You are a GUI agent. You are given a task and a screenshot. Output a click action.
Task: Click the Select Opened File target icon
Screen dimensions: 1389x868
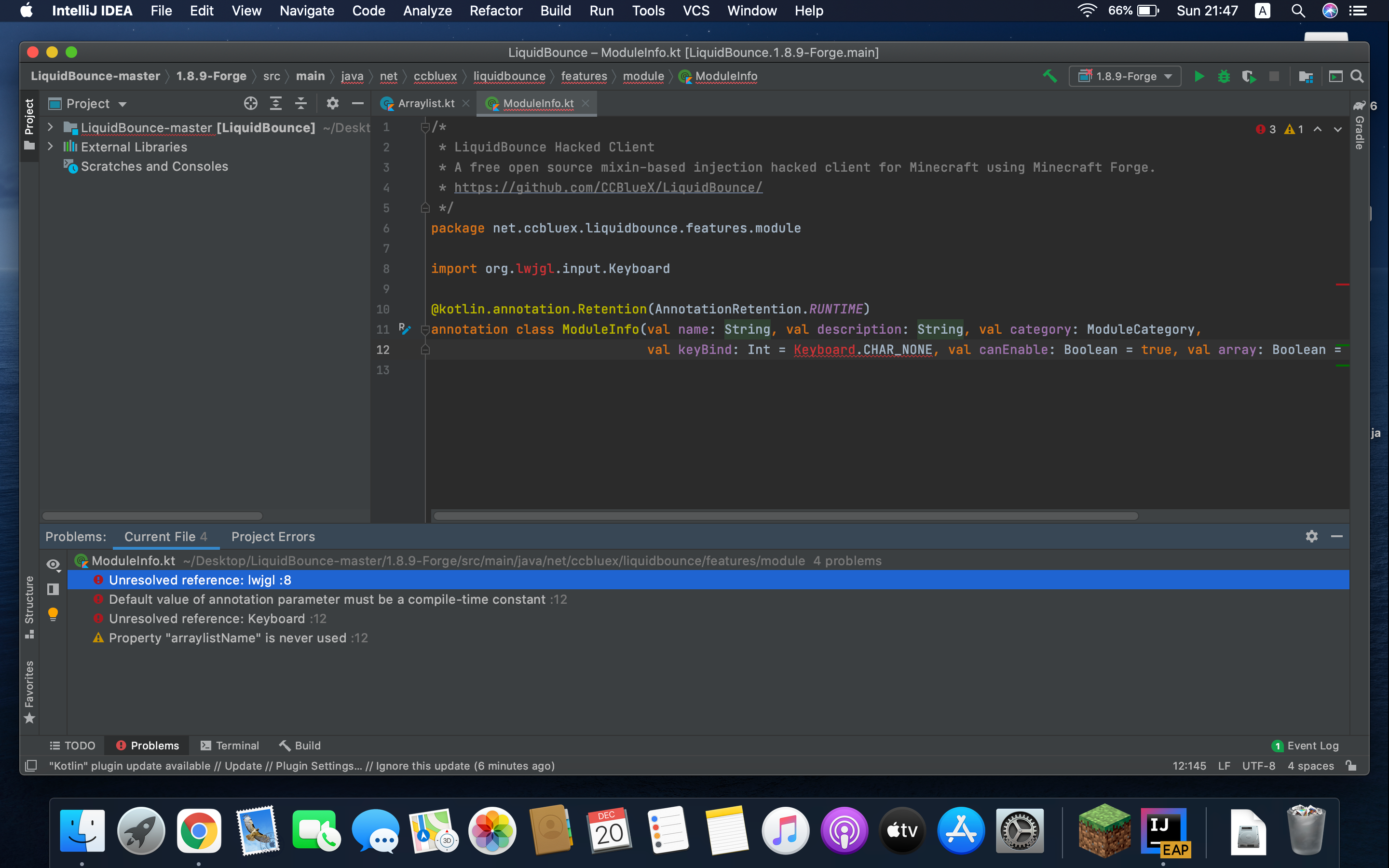(x=250, y=103)
